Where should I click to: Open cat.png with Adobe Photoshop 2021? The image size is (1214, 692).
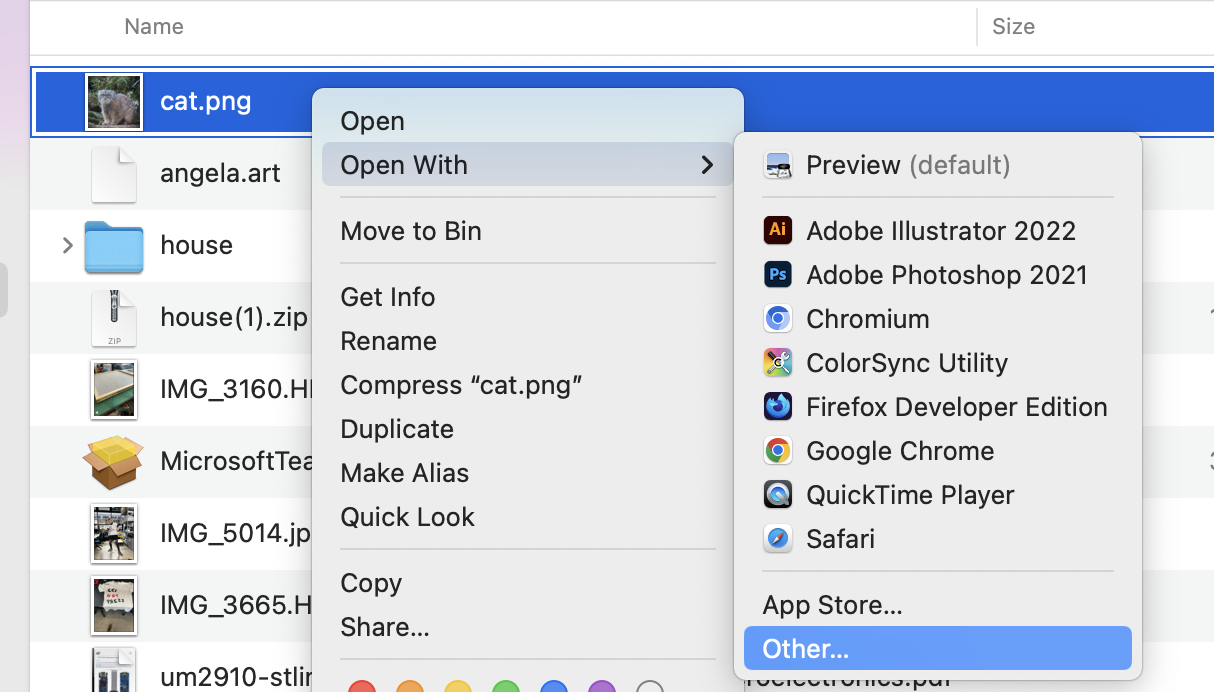(x=938, y=275)
